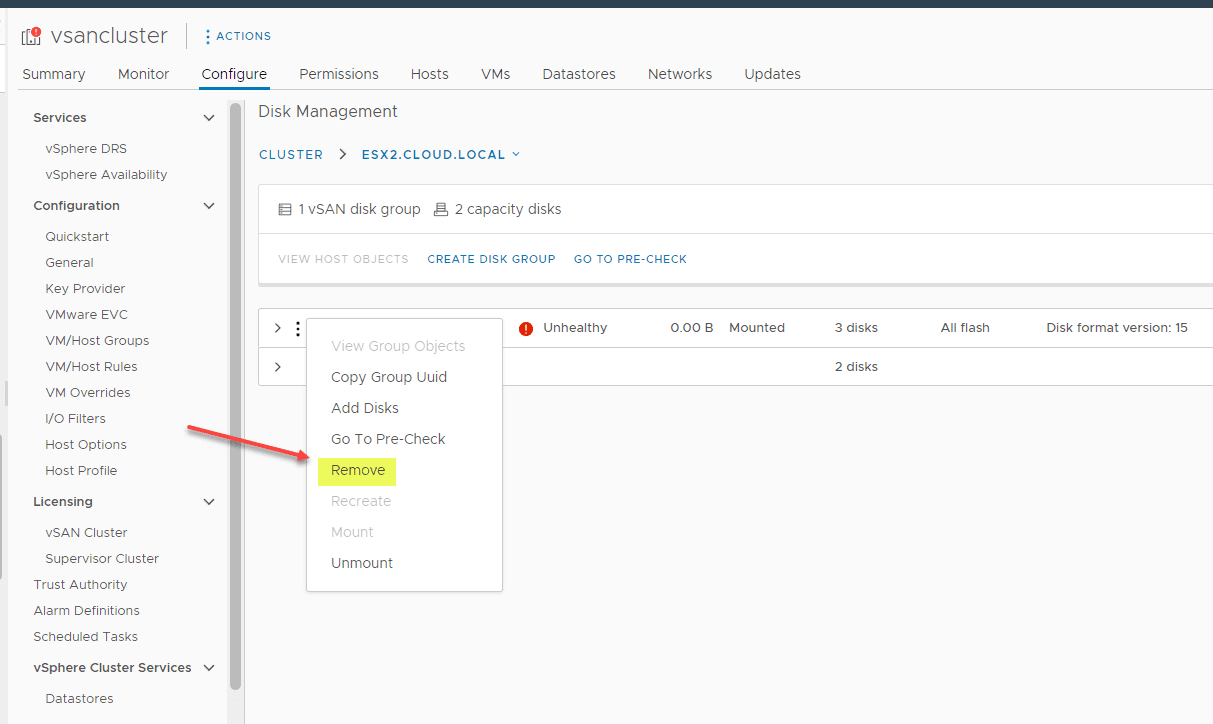
Task: Select VM/Host Groups in sidebar
Action: 97,341
